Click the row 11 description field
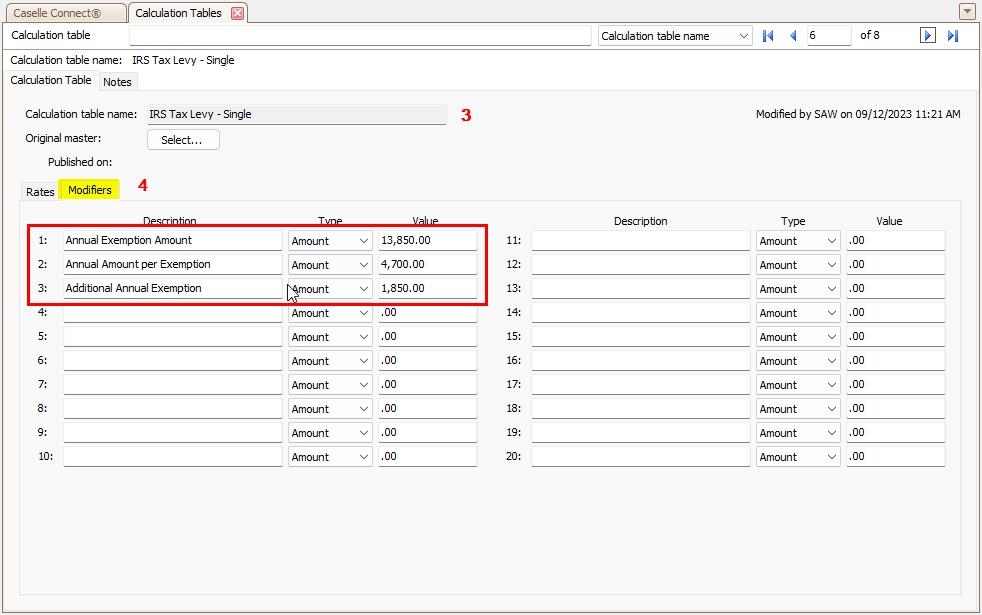The image size is (982, 615). [x=641, y=240]
